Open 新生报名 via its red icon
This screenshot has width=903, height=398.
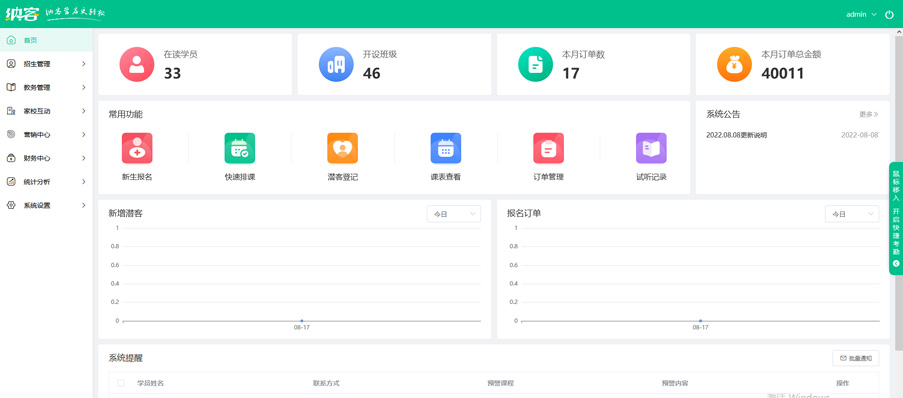tap(137, 149)
